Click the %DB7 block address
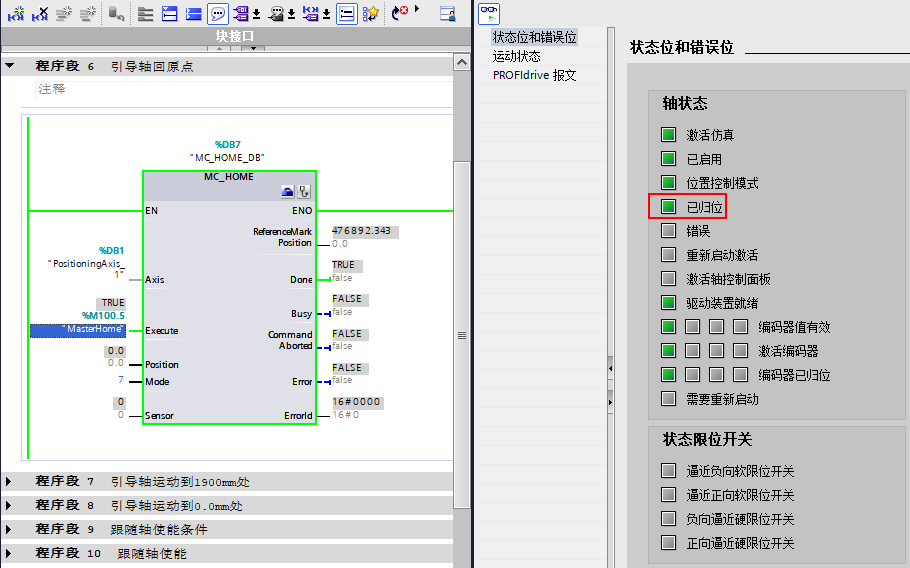This screenshot has height=568, width=910. (x=228, y=144)
